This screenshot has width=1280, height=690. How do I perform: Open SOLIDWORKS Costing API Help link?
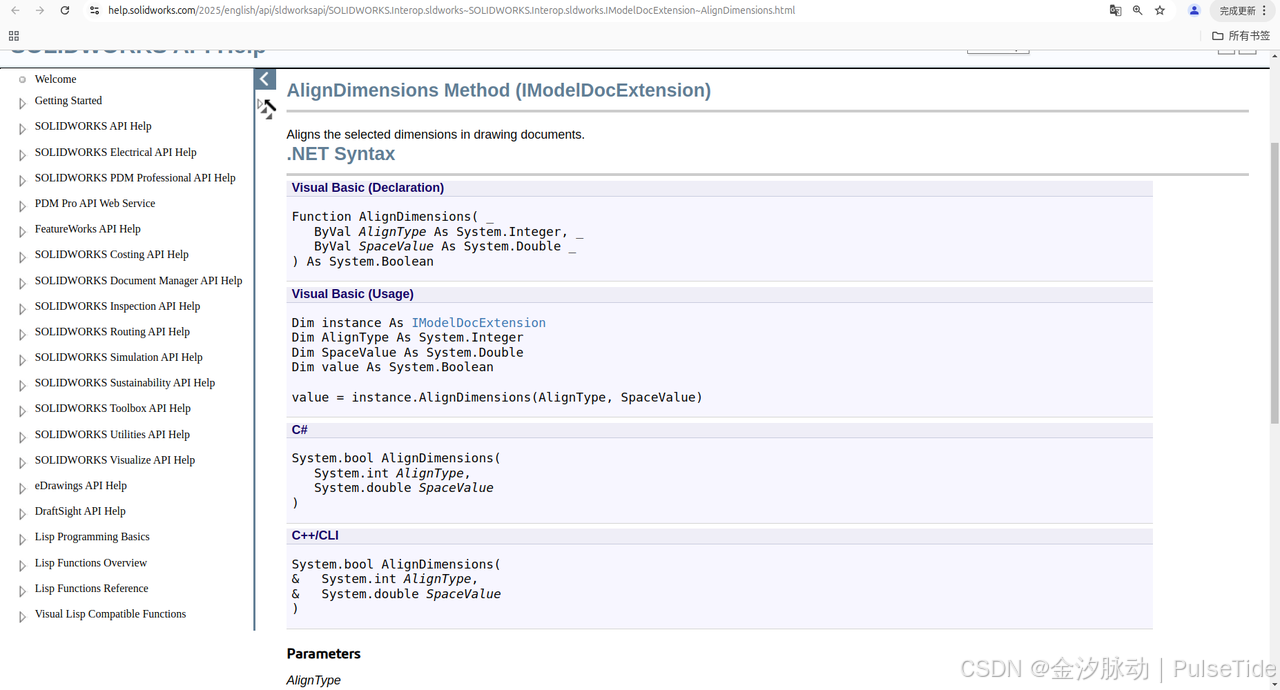coord(112,254)
